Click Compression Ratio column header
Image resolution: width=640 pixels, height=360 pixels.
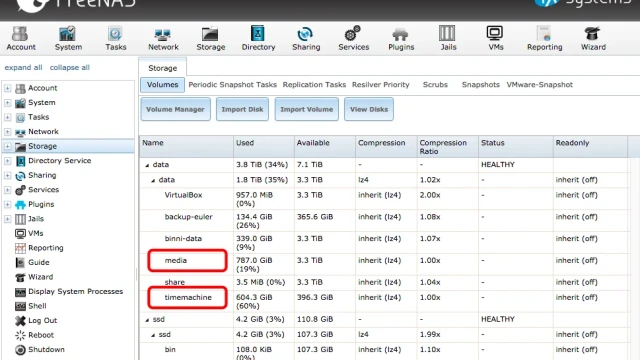click(448, 147)
